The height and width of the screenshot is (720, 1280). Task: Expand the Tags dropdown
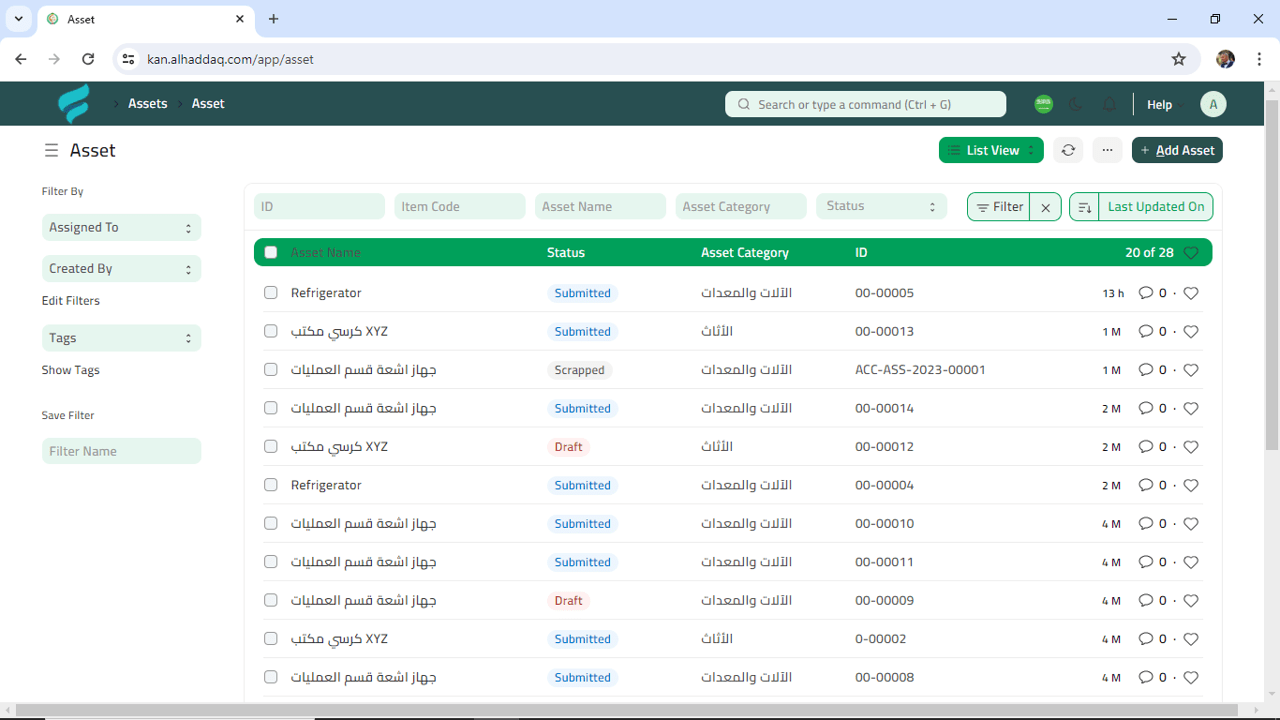coord(121,338)
